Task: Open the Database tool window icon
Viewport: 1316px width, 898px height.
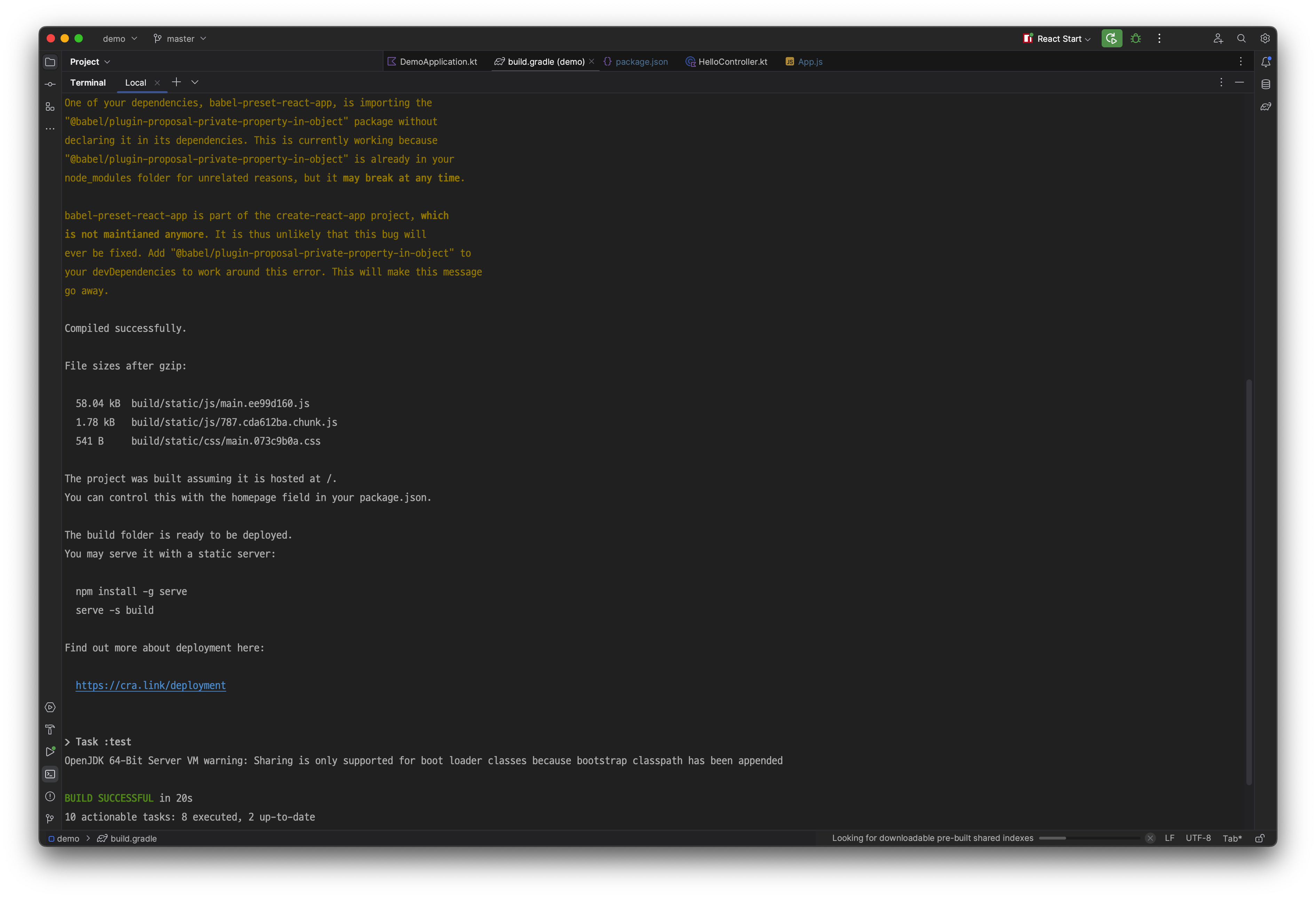Action: [1266, 85]
